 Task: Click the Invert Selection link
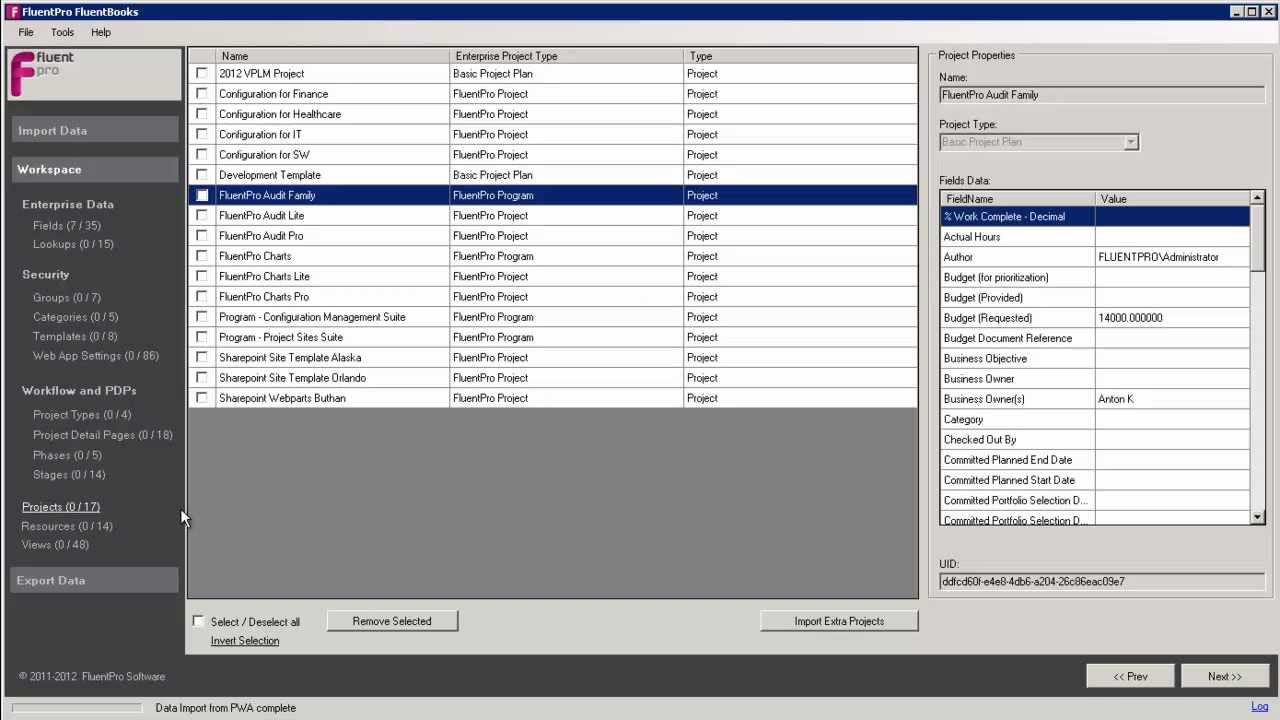pyautogui.click(x=245, y=641)
